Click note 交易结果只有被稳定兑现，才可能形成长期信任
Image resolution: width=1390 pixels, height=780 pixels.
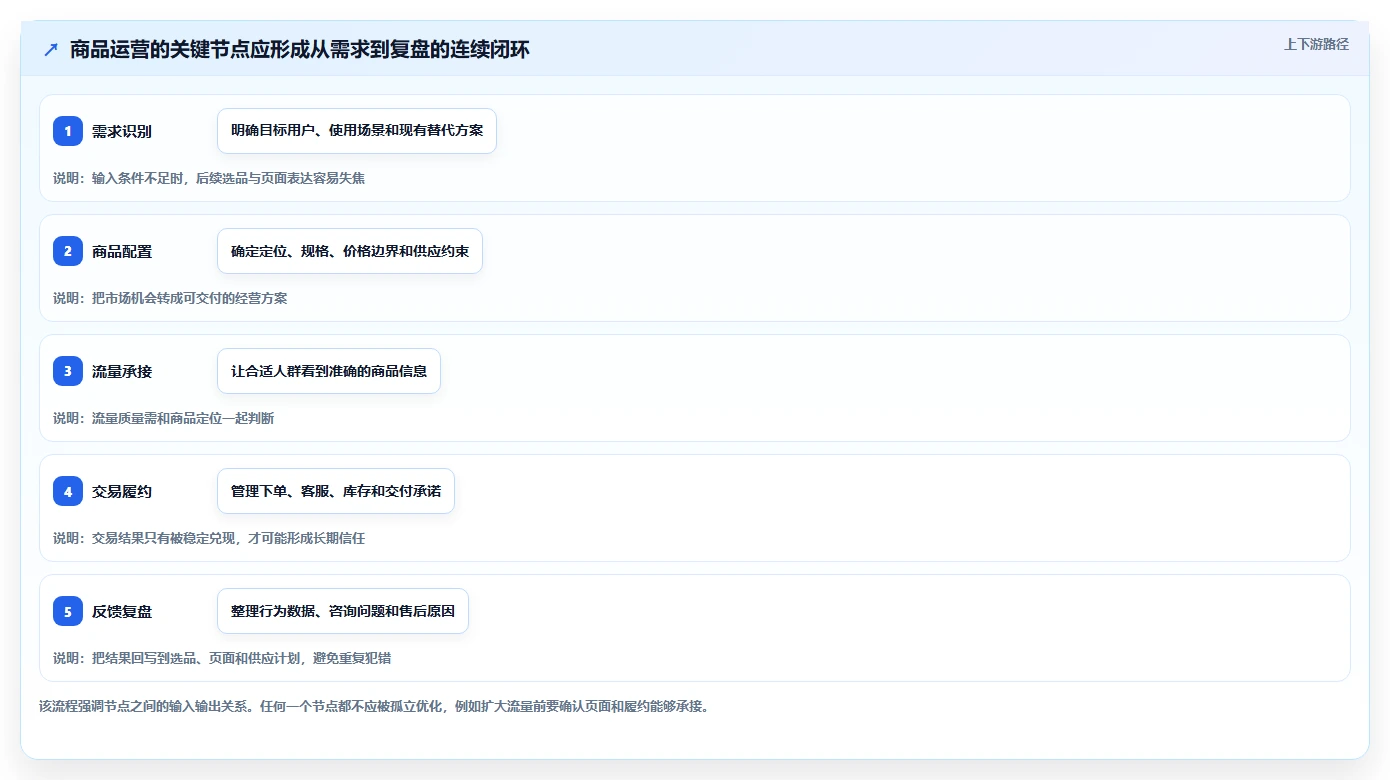point(209,538)
